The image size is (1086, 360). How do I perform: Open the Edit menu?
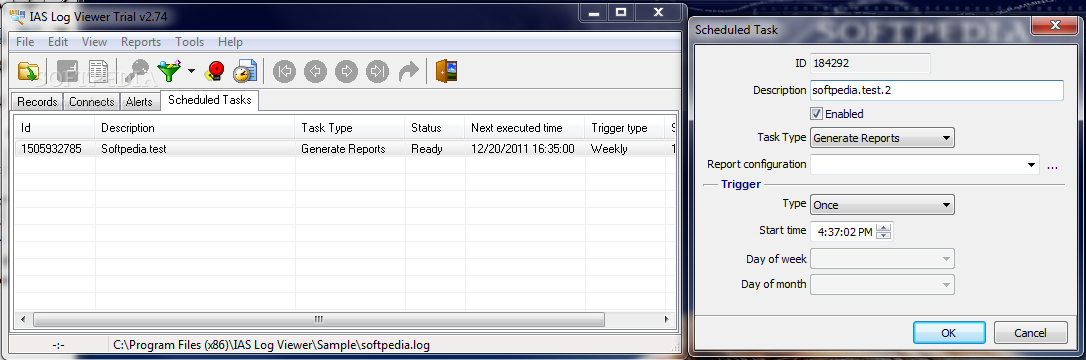click(x=57, y=42)
